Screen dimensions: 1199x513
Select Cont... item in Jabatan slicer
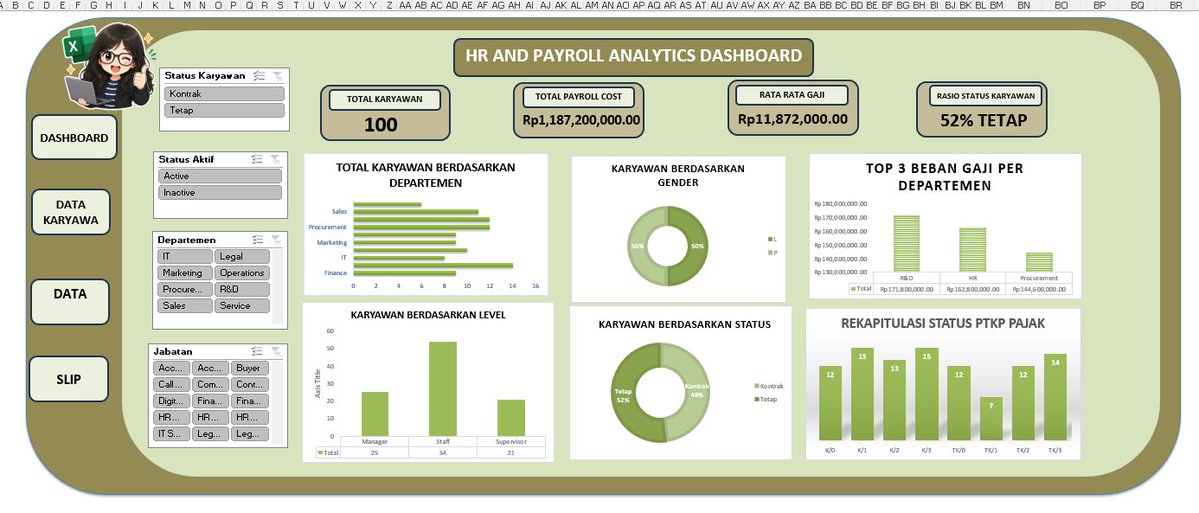[249, 385]
